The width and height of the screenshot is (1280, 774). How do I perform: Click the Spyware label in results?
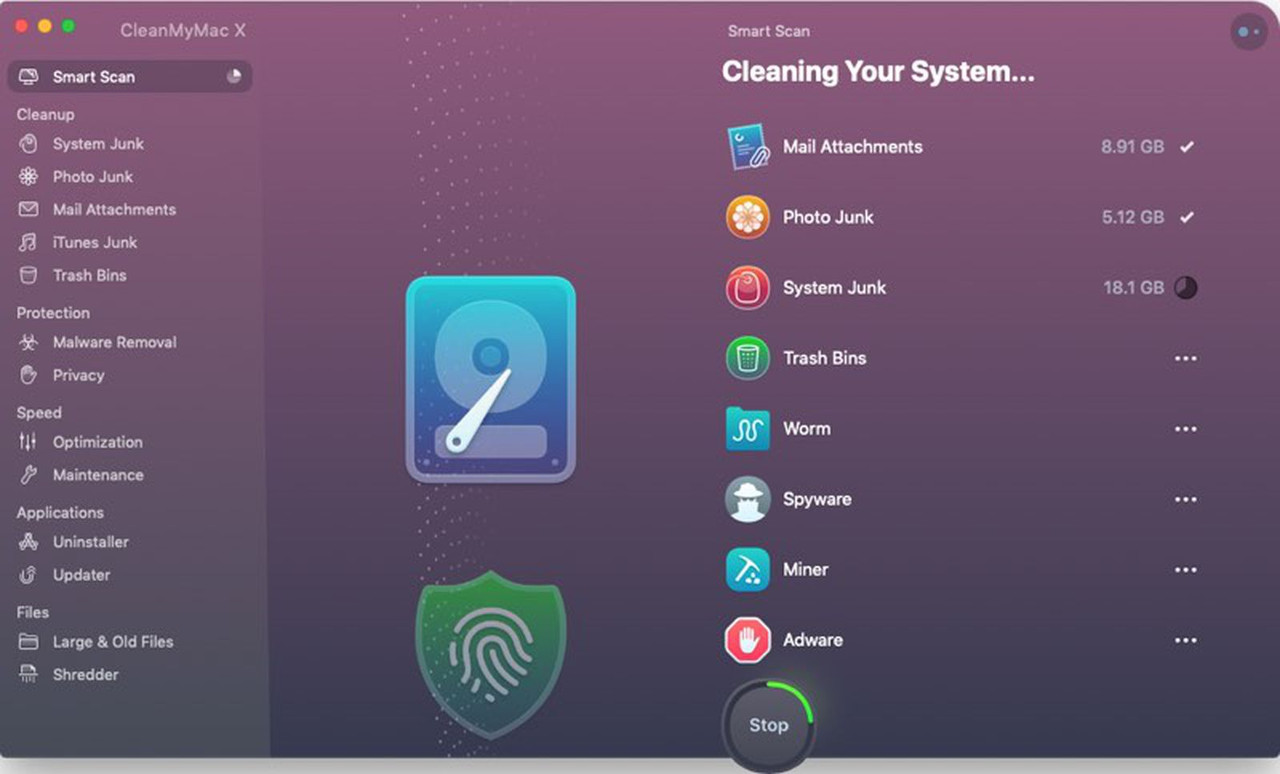pos(817,499)
